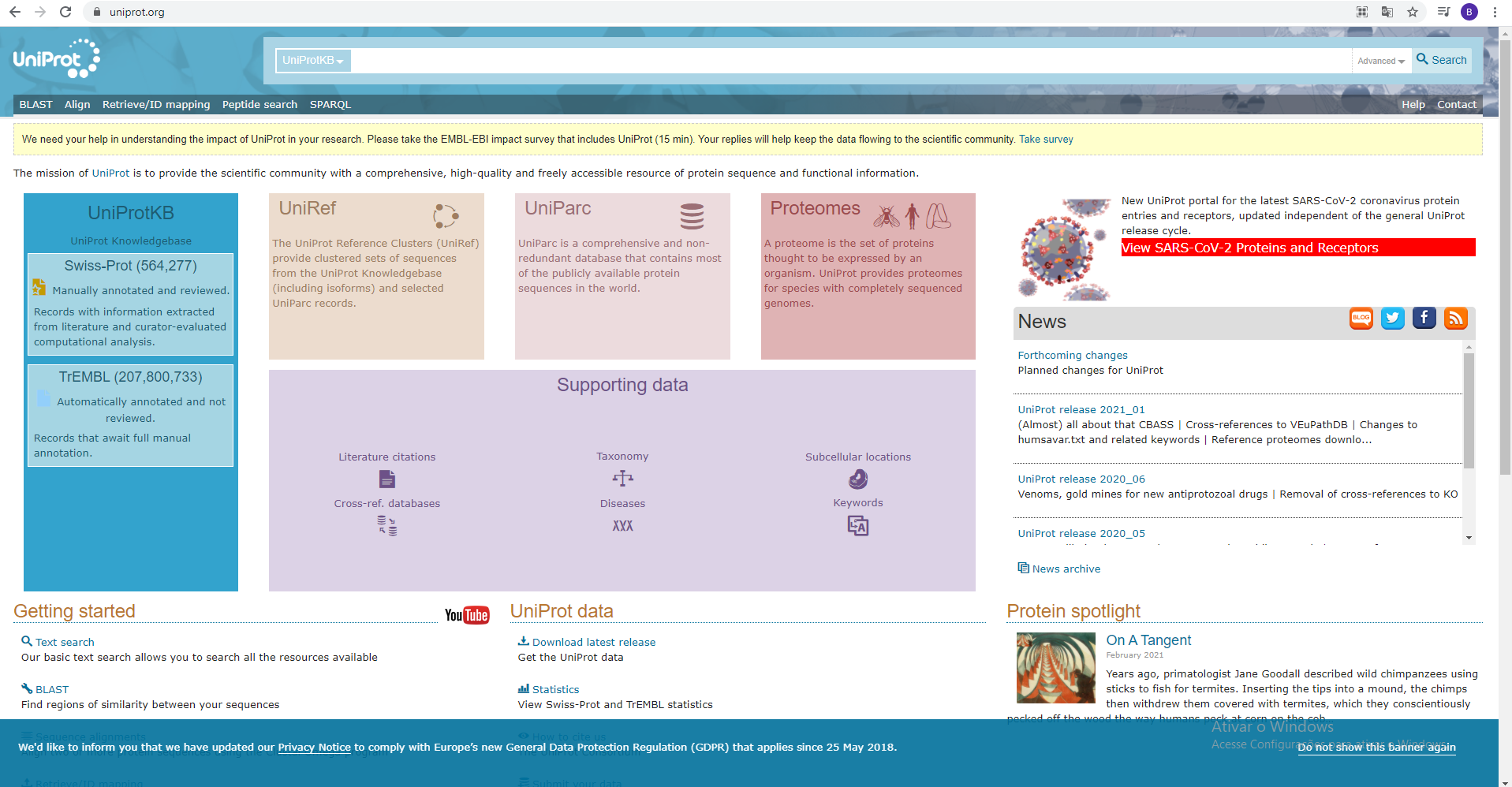Open the BLAST menu item
1512x787 pixels.
tap(35, 104)
